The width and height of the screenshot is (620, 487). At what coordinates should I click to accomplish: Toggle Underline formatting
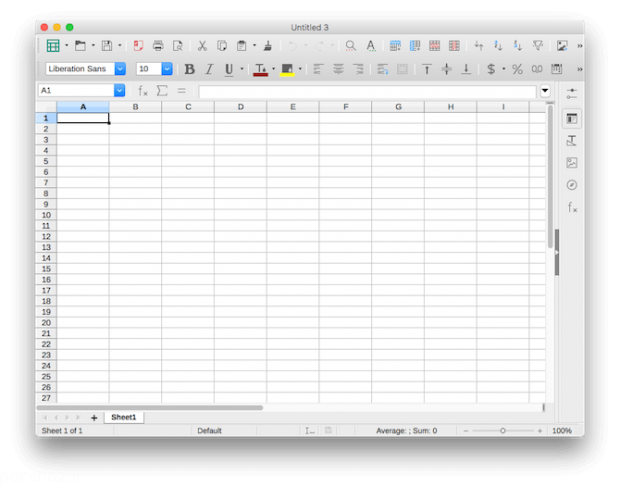tap(229, 69)
